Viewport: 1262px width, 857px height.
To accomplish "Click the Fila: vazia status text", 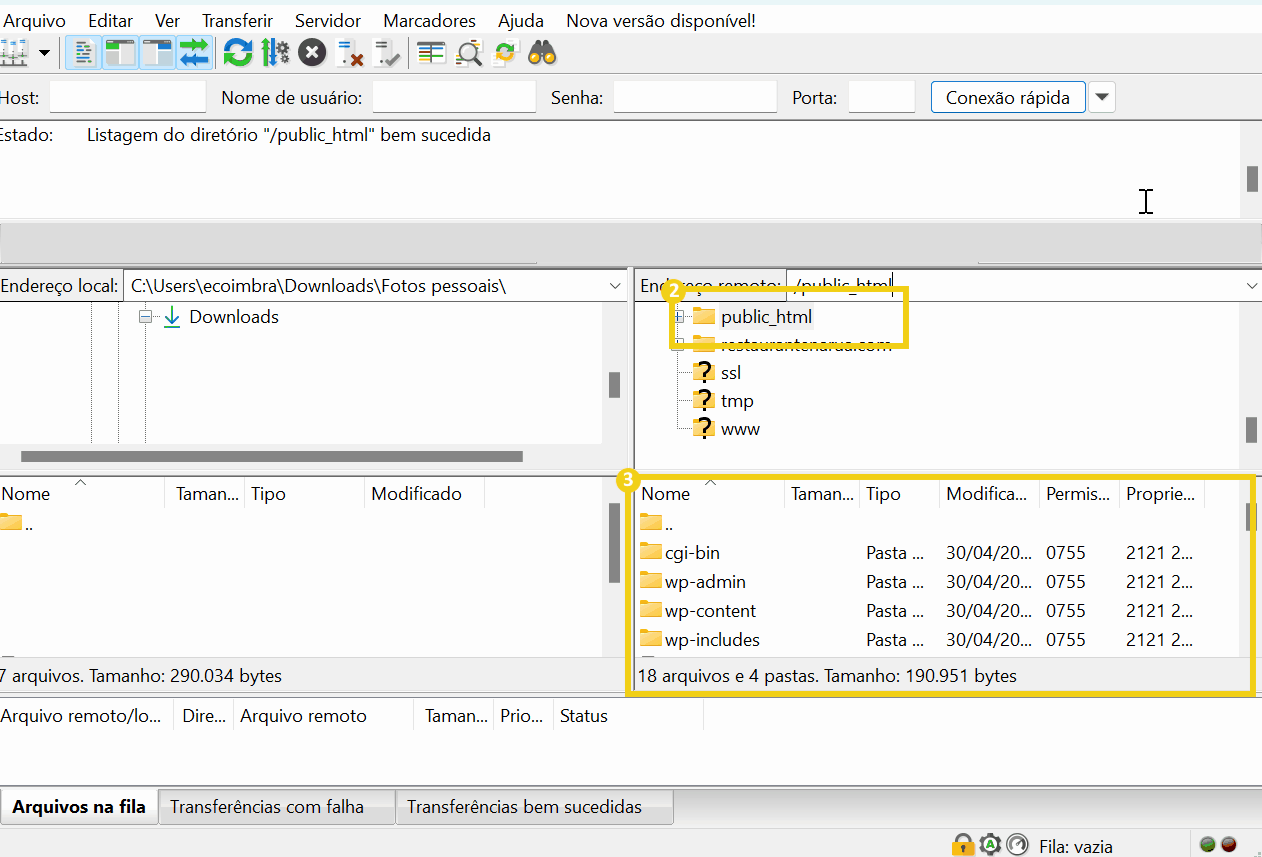I will [1075, 846].
